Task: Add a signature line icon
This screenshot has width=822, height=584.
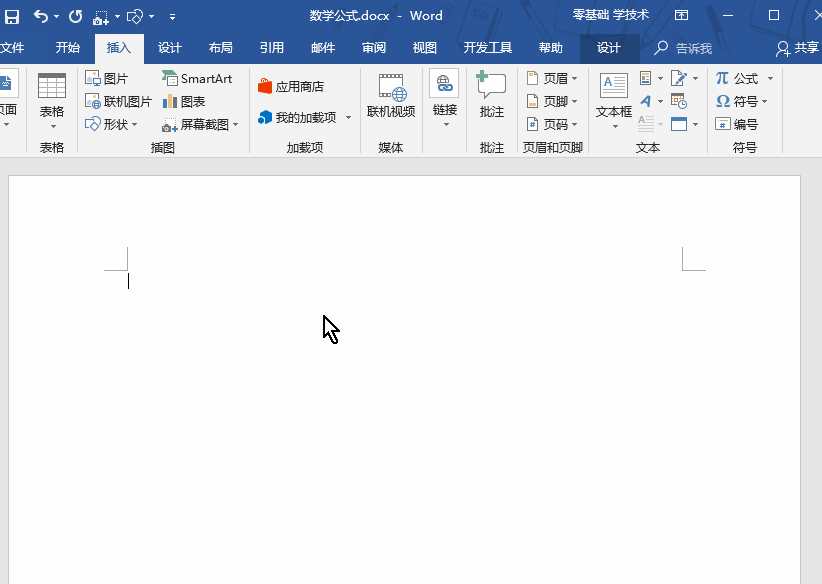Action: 678,79
